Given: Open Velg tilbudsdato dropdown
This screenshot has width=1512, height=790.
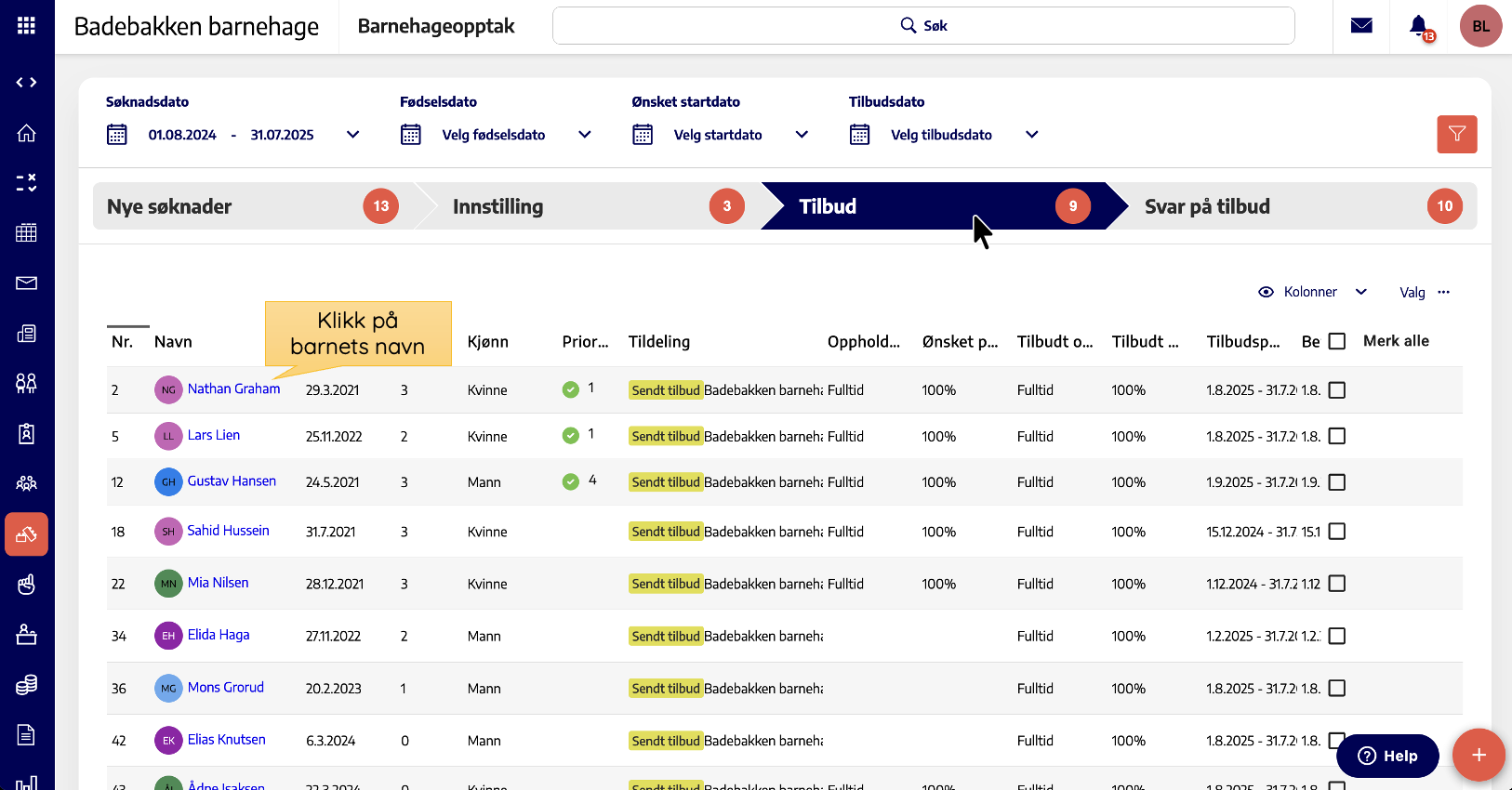Looking at the screenshot, I should click(1031, 135).
